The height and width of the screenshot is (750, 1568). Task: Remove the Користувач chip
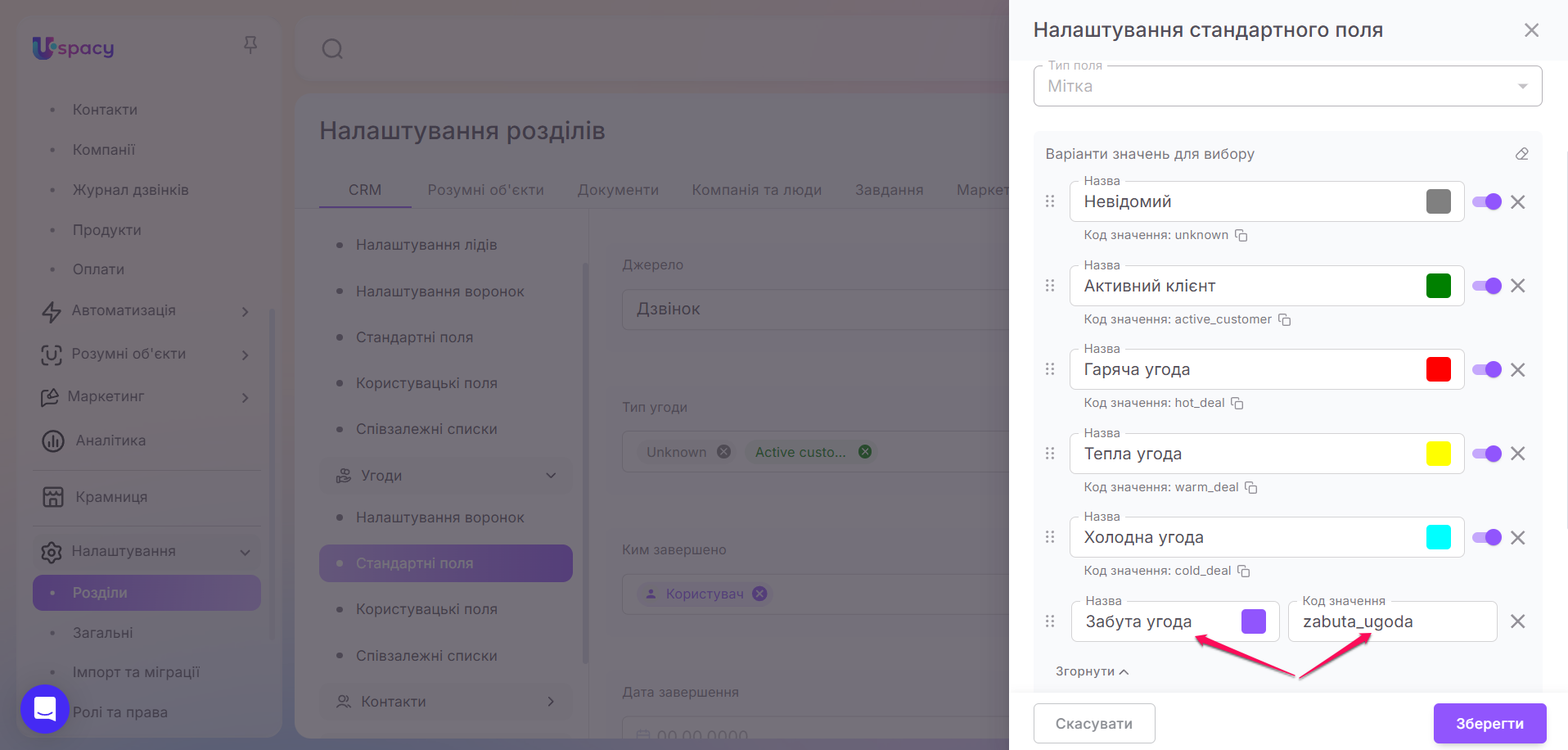(x=760, y=594)
